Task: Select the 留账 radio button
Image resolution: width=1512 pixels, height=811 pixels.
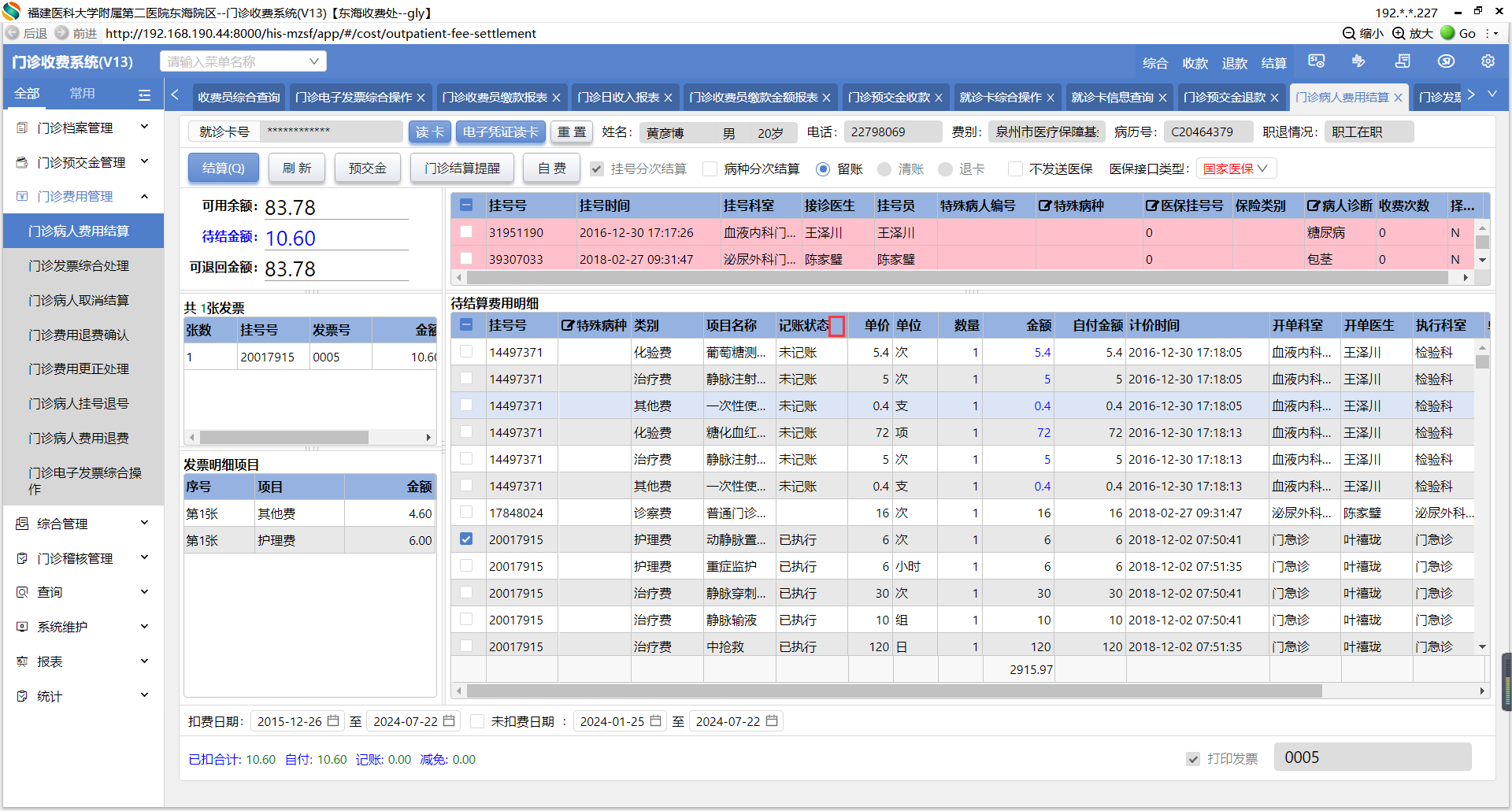Action: [x=823, y=169]
